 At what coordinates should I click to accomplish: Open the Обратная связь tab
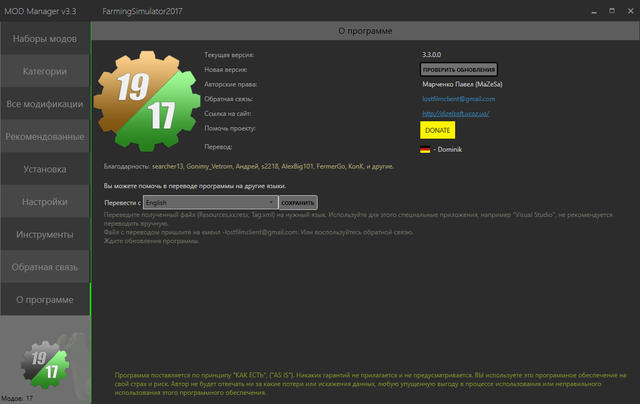pos(45,267)
